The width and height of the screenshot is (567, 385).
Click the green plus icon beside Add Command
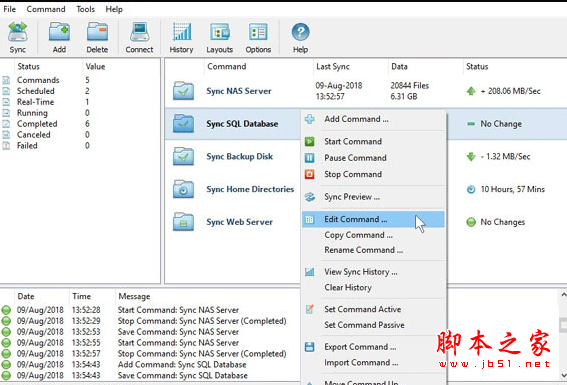[x=310, y=119]
